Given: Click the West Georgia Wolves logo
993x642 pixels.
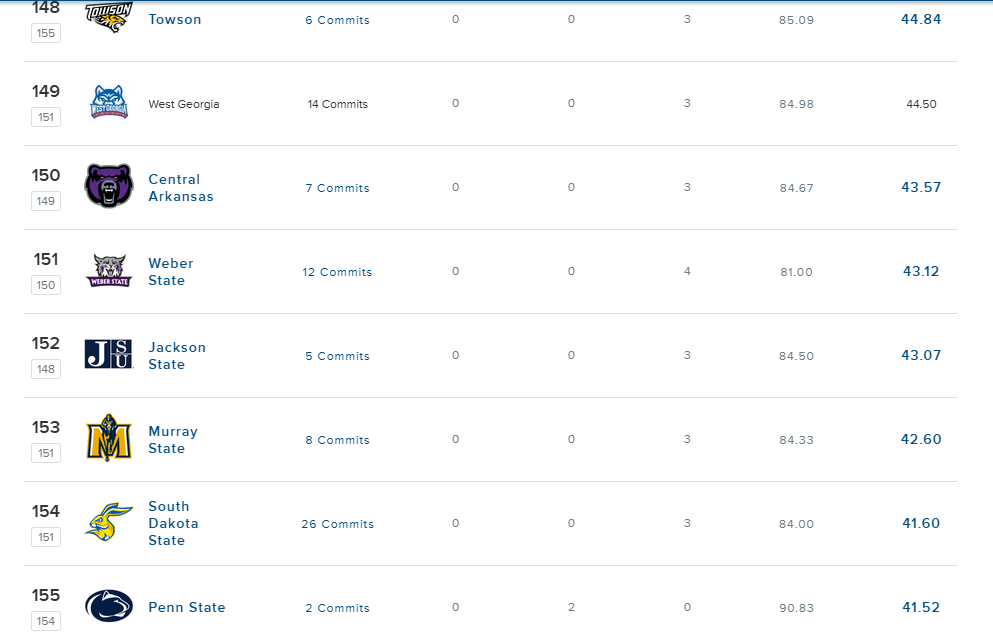Looking at the screenshot, I should point(109,102).
